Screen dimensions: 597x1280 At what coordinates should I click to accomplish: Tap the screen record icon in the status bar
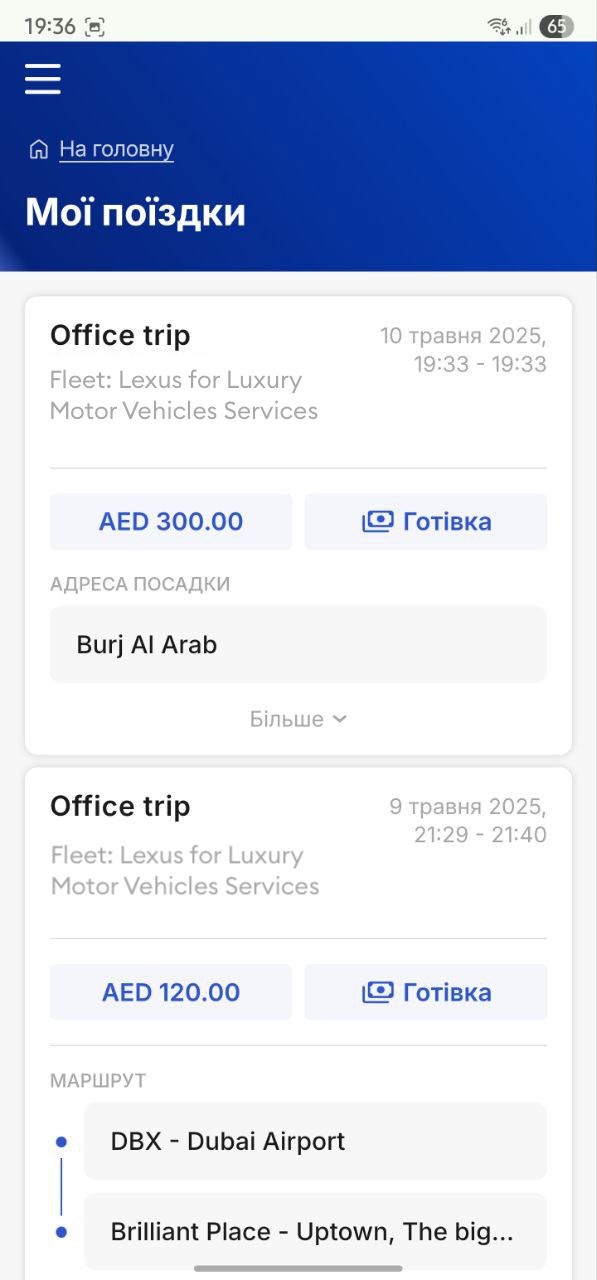[95, 27]
